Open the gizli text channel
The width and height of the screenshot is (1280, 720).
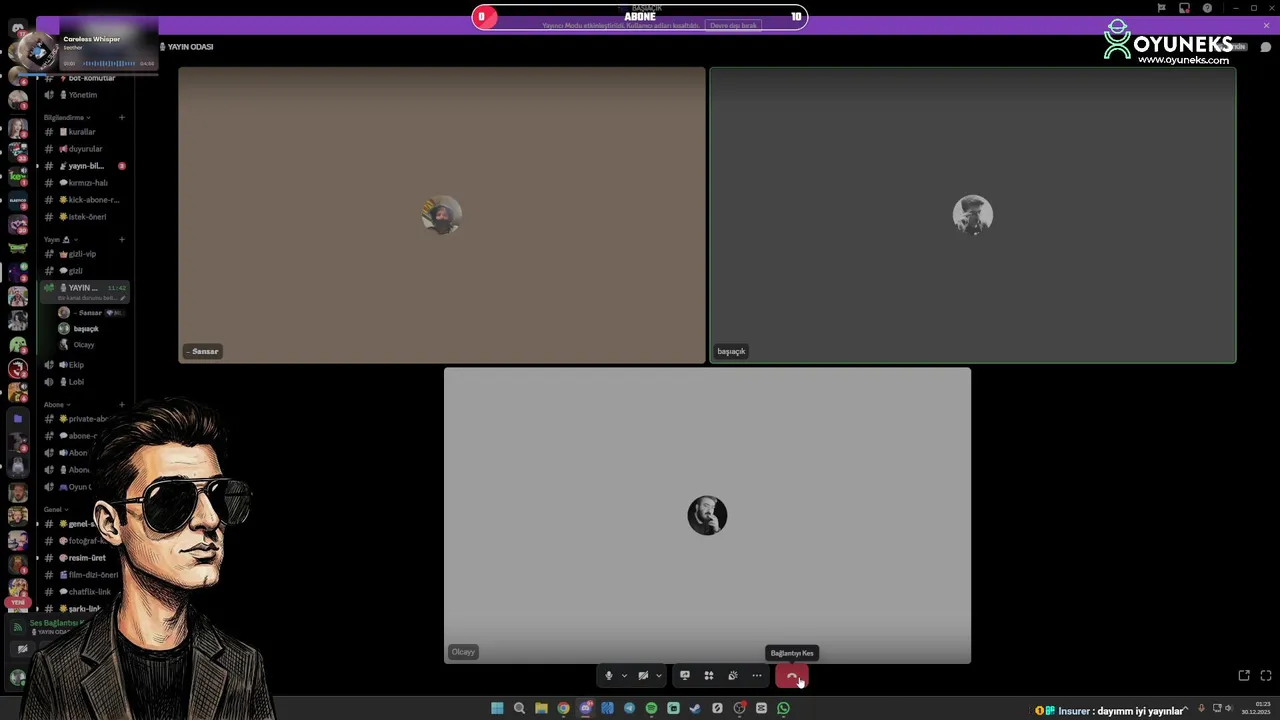(84, 271)
